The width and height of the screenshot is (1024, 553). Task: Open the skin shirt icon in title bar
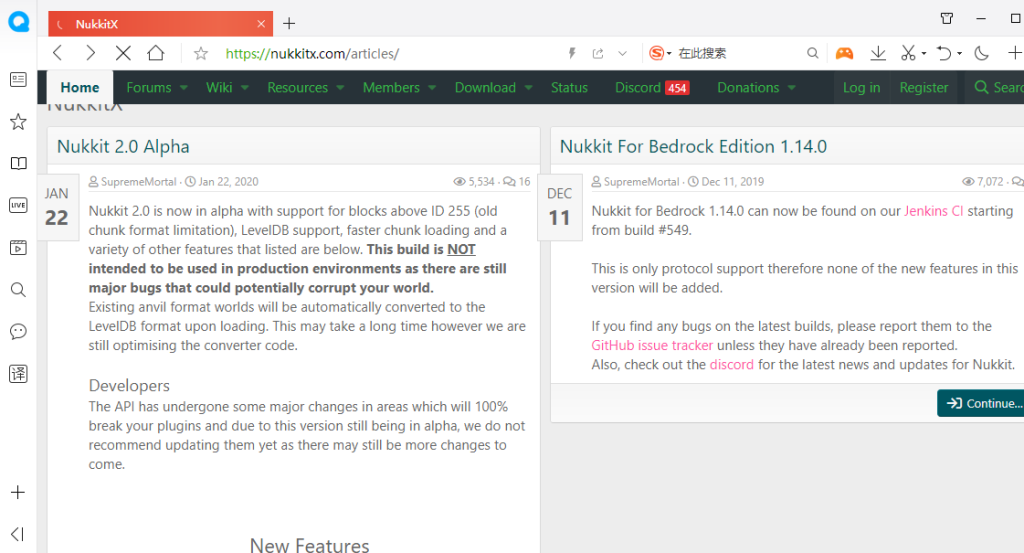(947, 18)
